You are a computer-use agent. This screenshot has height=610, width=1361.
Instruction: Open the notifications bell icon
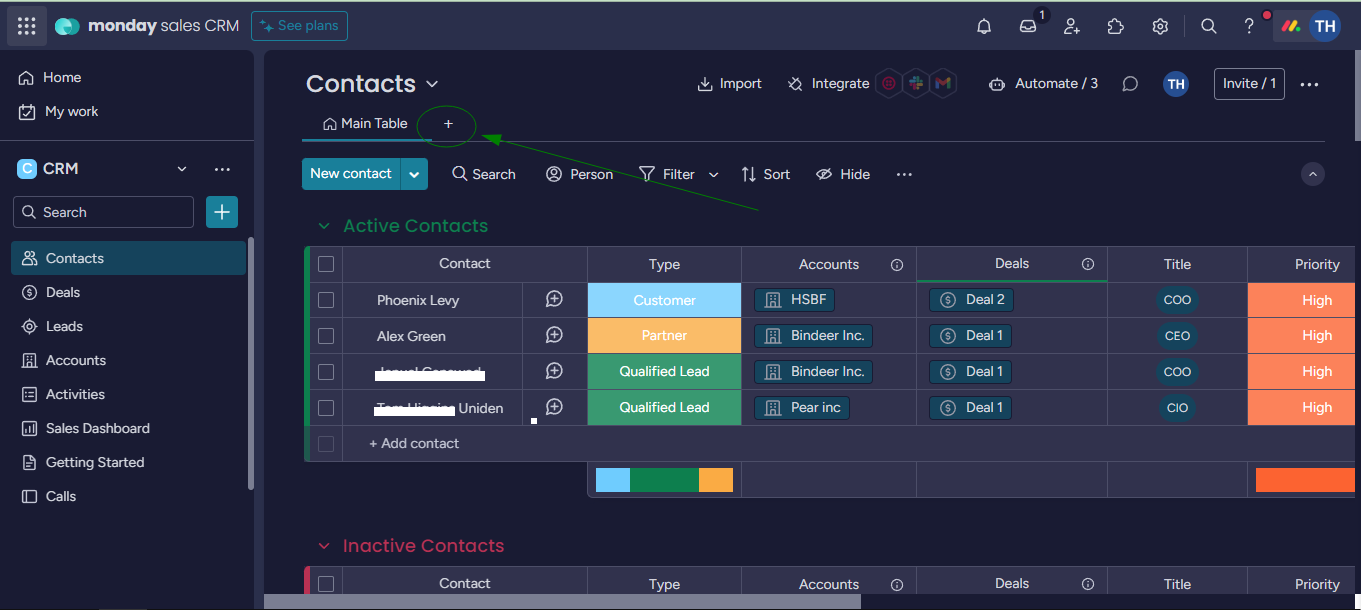pos(983,26)
